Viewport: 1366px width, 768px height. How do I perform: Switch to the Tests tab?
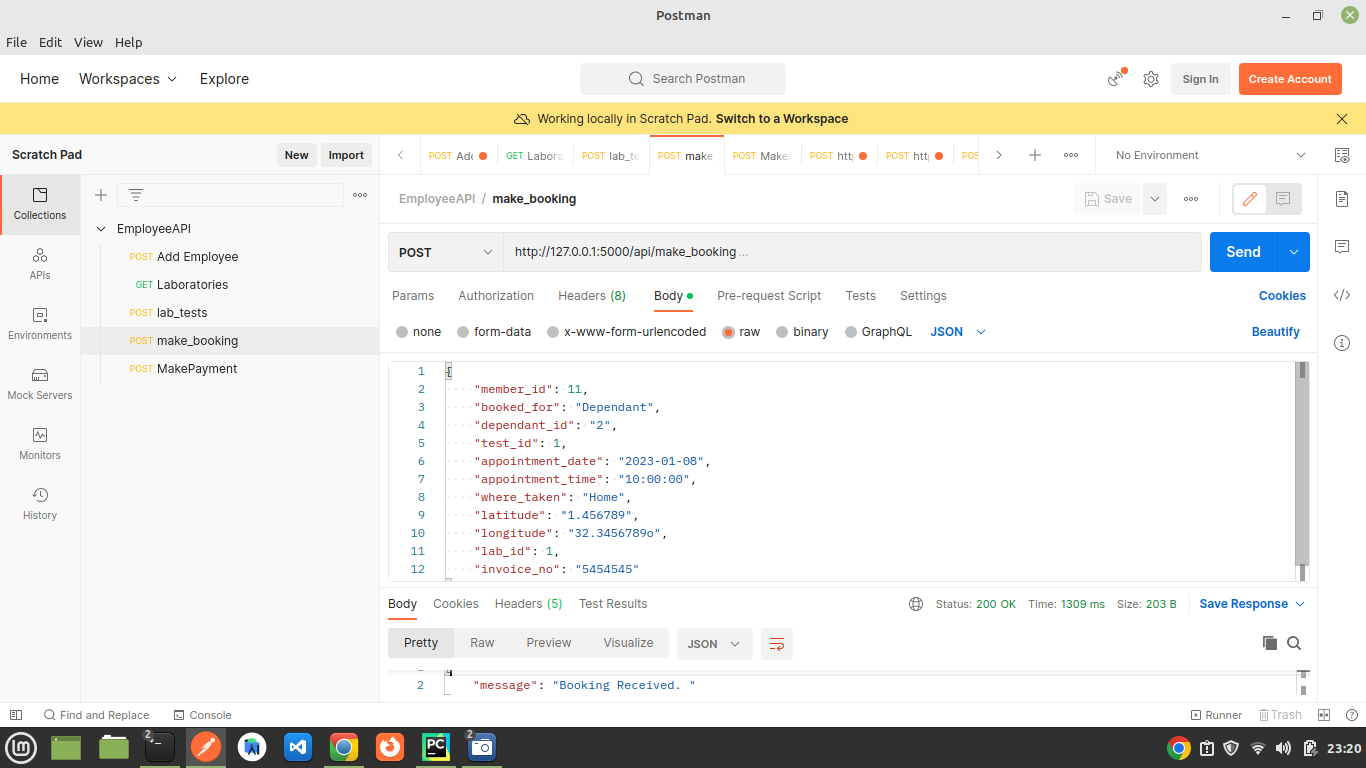coord(860,296)
